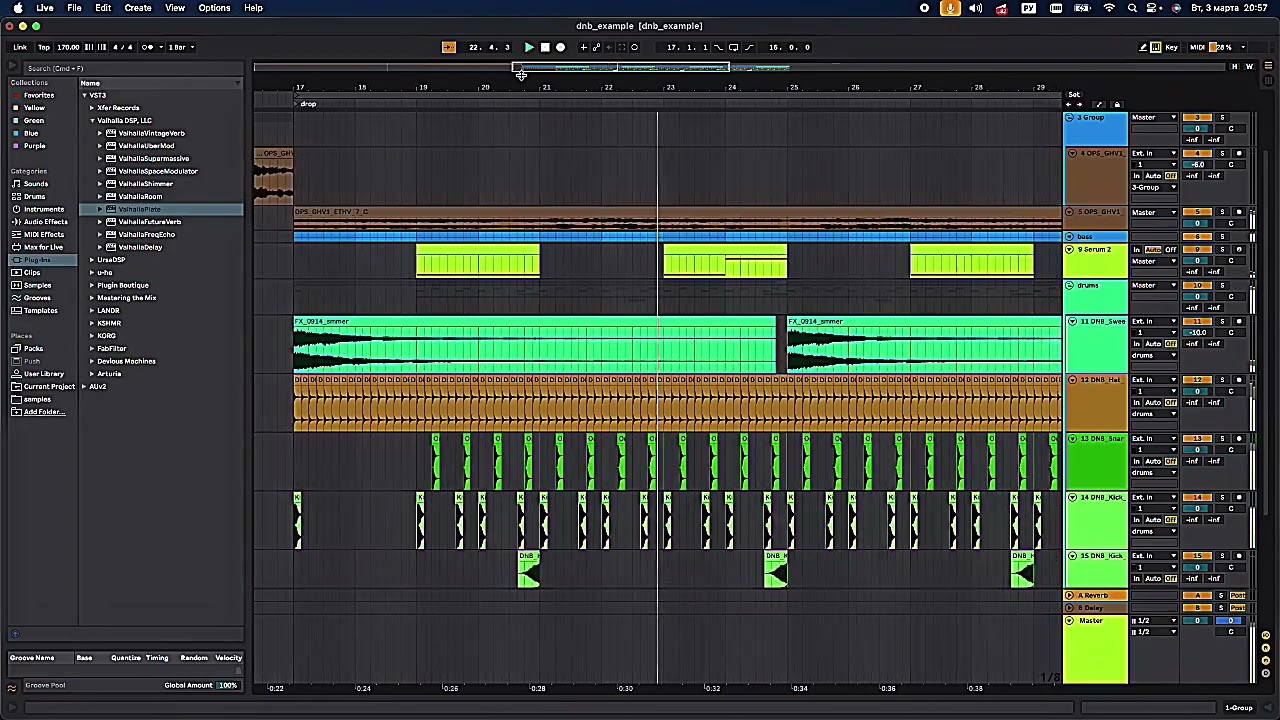Toggle the Follow playback icon
This screenshot has width=1280, height=720.
click(448, 47)
